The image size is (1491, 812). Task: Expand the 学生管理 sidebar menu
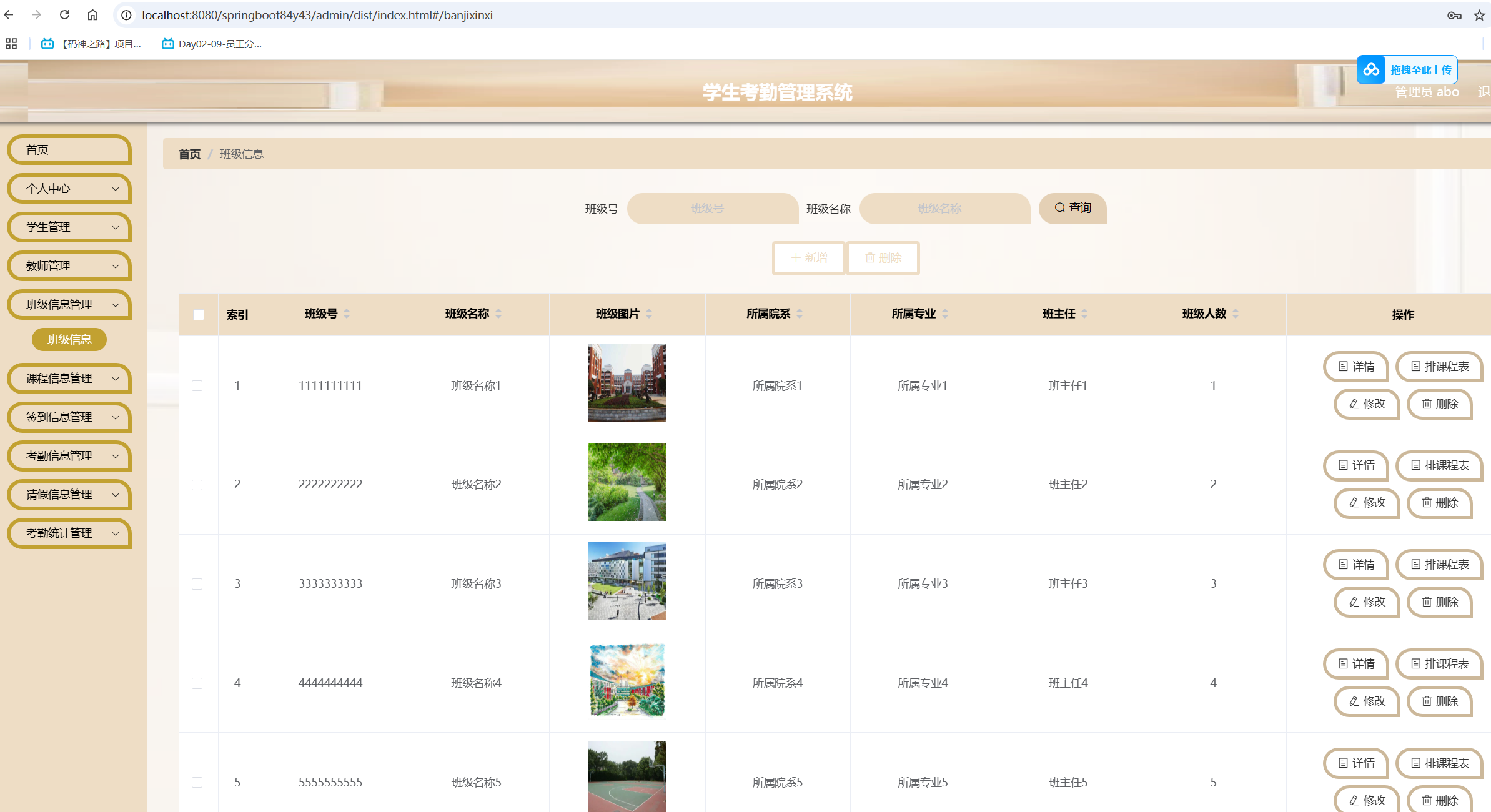(69, 227)
